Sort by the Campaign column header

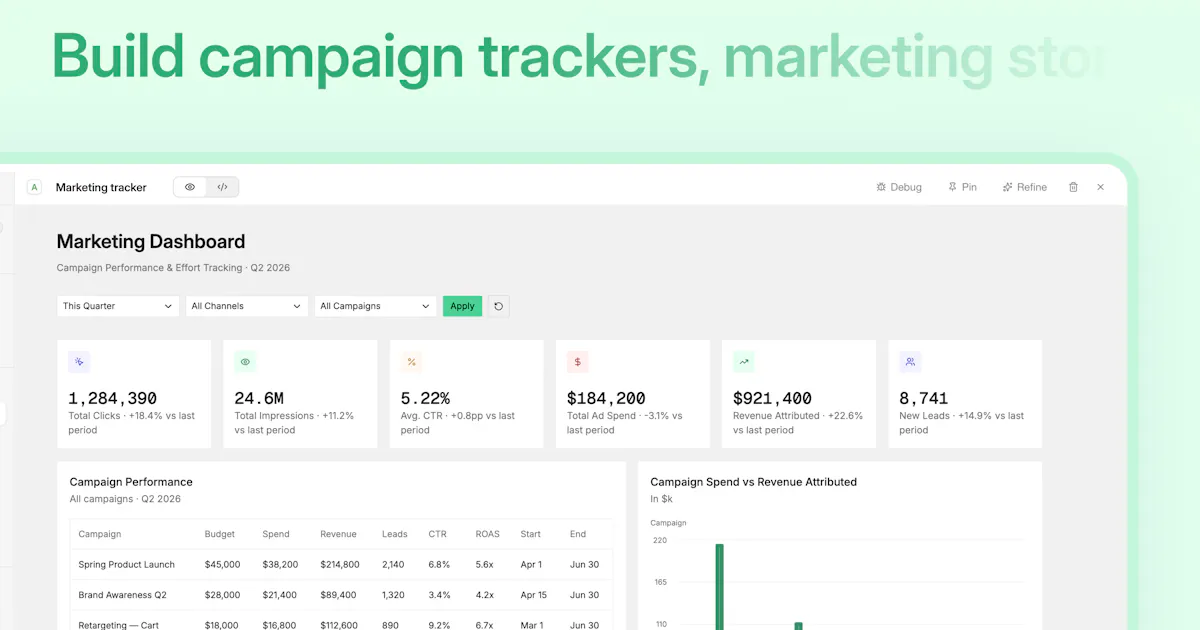tap(100, 534)
